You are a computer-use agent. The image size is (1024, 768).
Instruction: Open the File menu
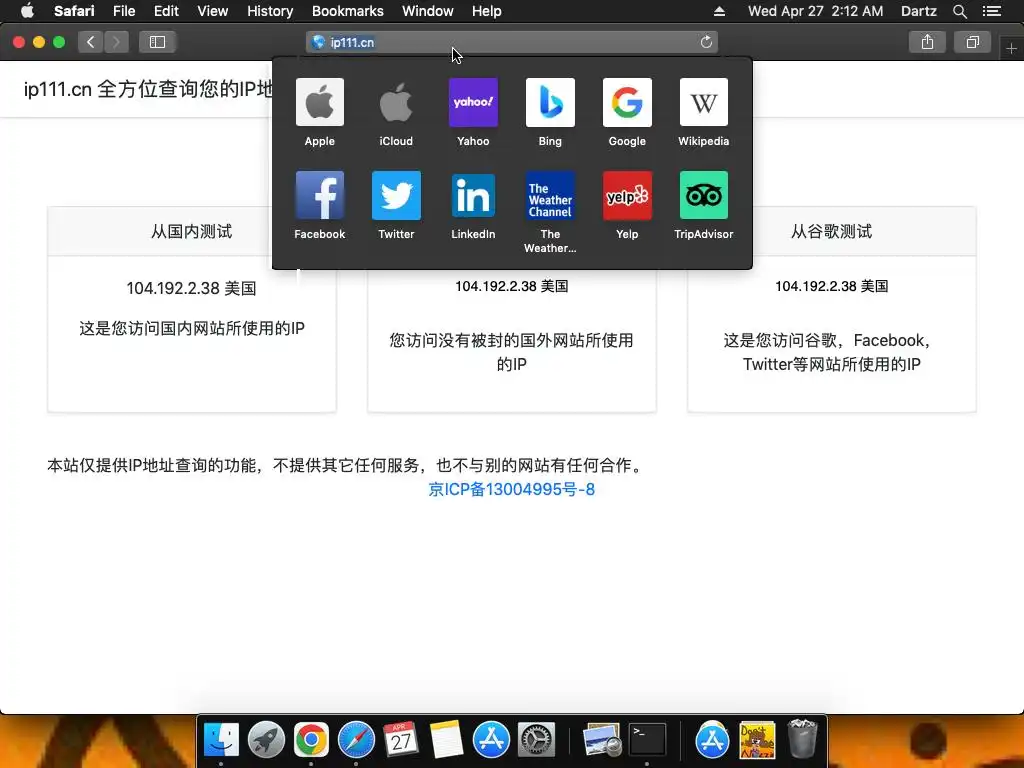(124, 11)
